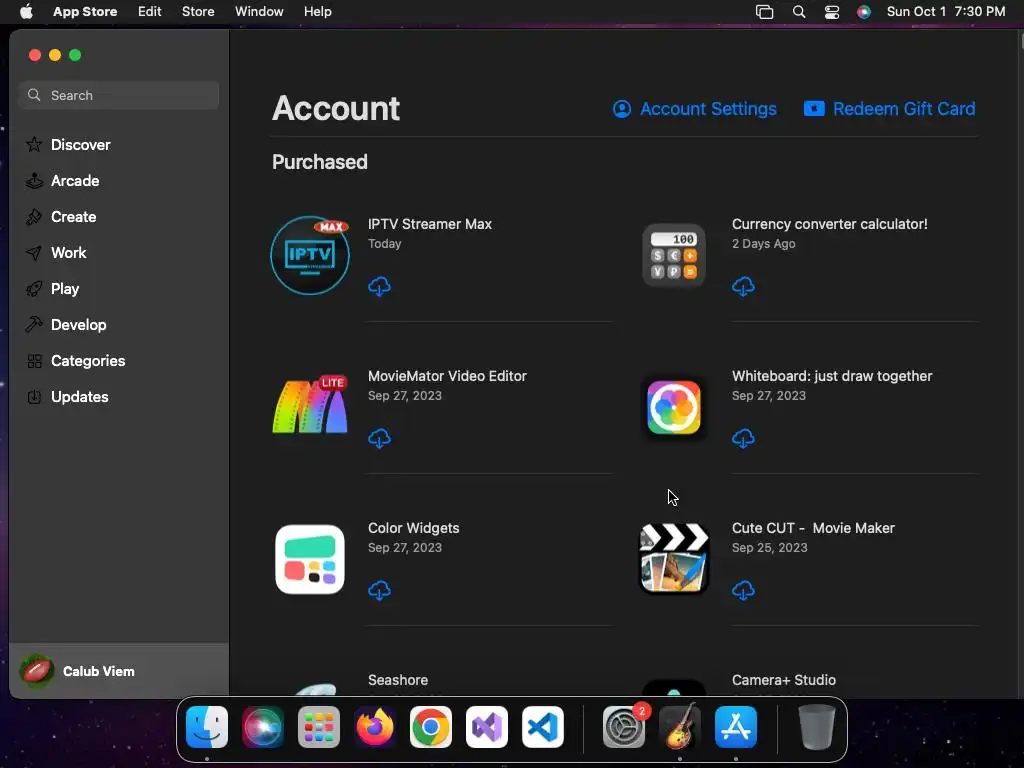Open Control Center in the menu bar
Image resolution: width=1024 pixels, height=768 pixels.
pyautogui.click(x=831, y=12)
